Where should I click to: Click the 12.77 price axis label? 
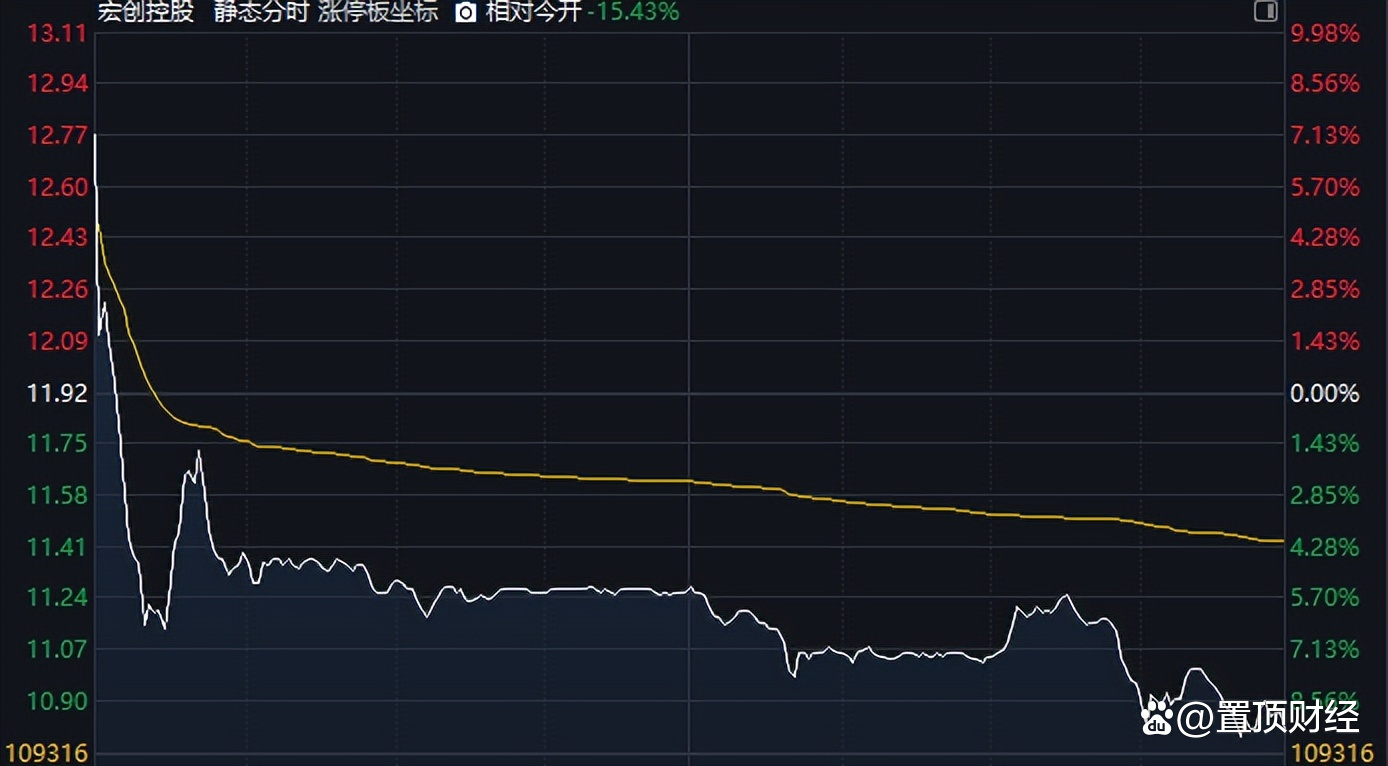click(57, 135)
